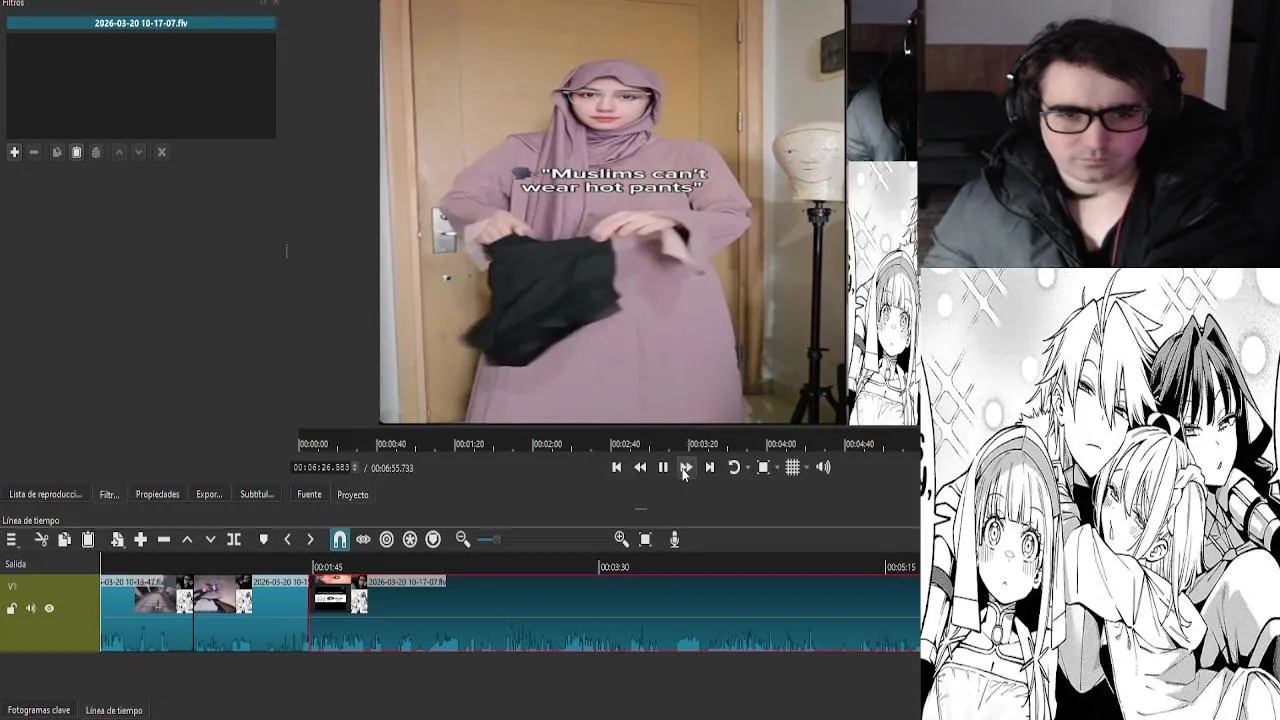This screenshot has height=720, width=1280.
Task: Open the Filtr... tab
Action: (x=109, y=494)
